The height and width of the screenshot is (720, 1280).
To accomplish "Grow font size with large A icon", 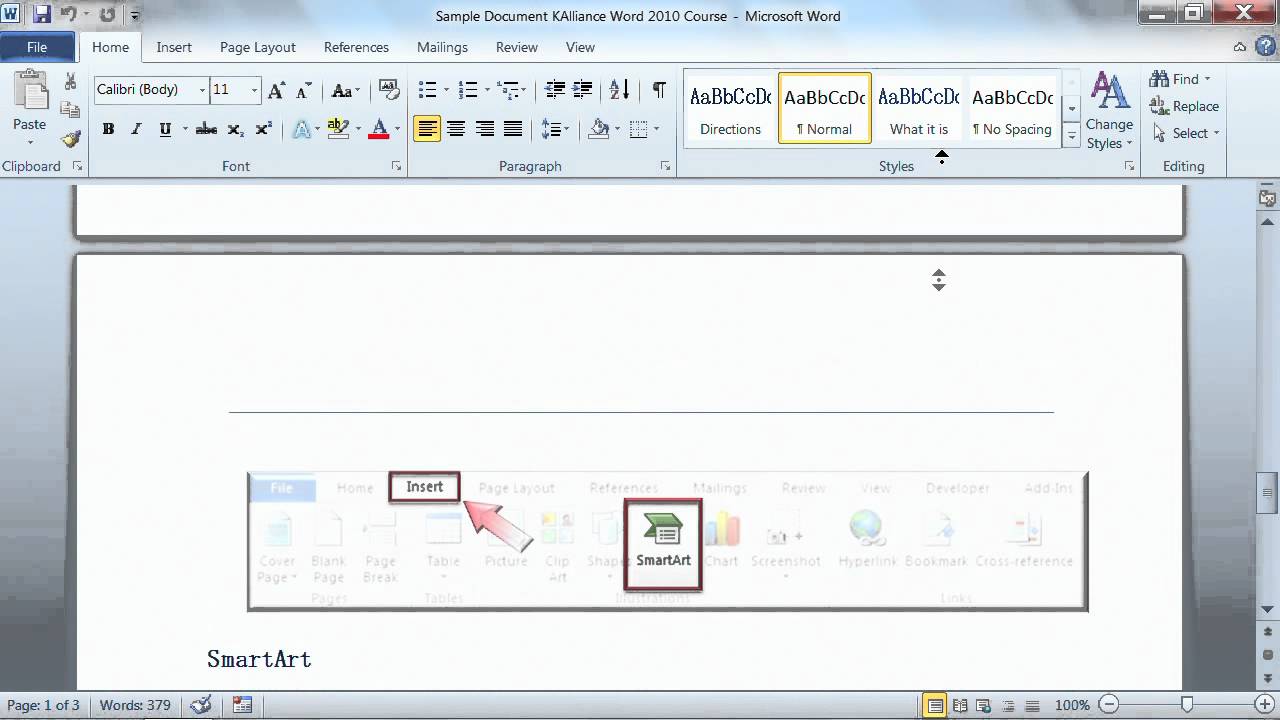I will coord(277,90).
